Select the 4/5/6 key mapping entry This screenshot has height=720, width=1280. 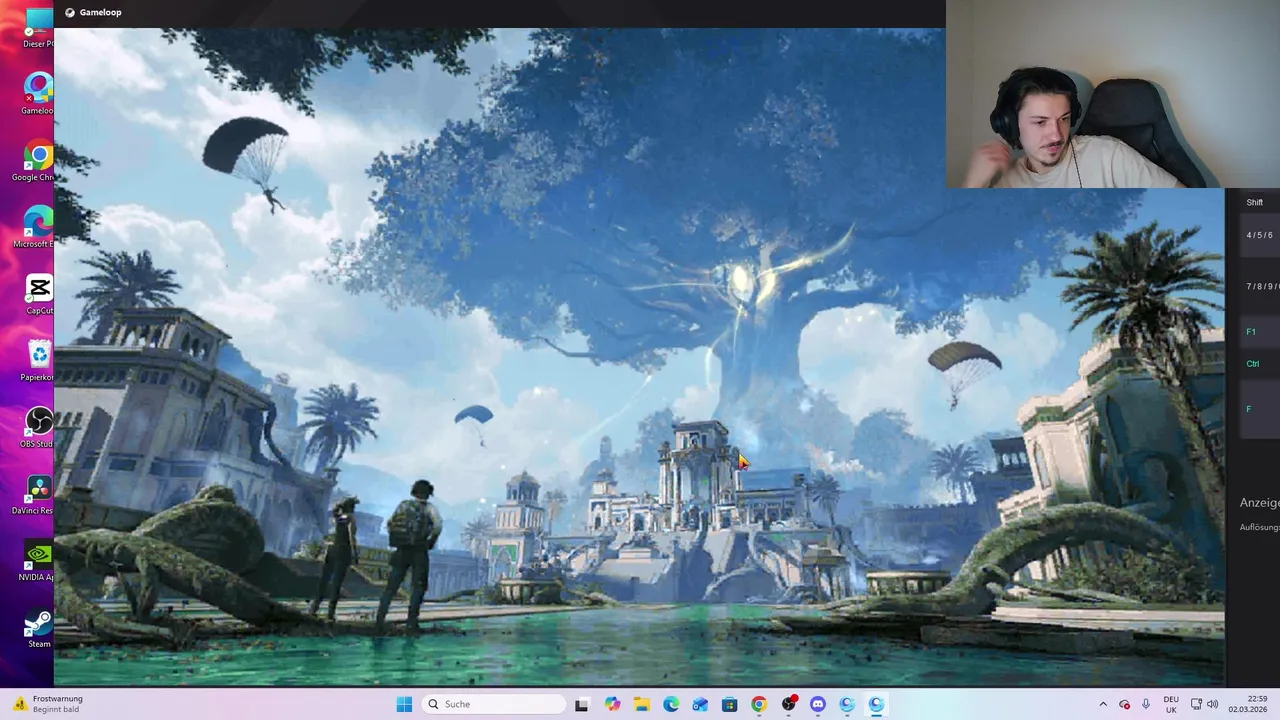click(x=1259, y=235)
